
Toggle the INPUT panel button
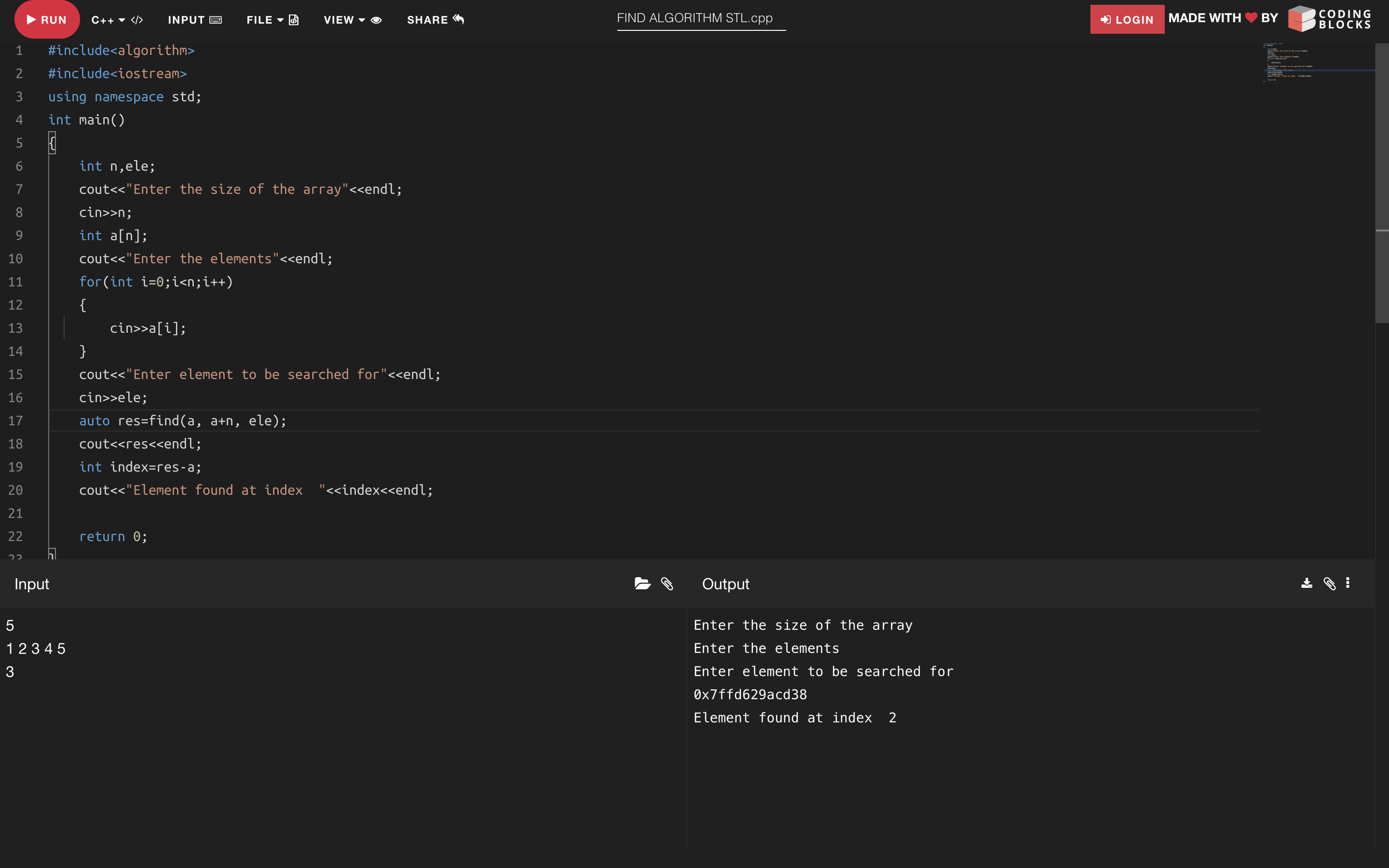tap(194, 19)
